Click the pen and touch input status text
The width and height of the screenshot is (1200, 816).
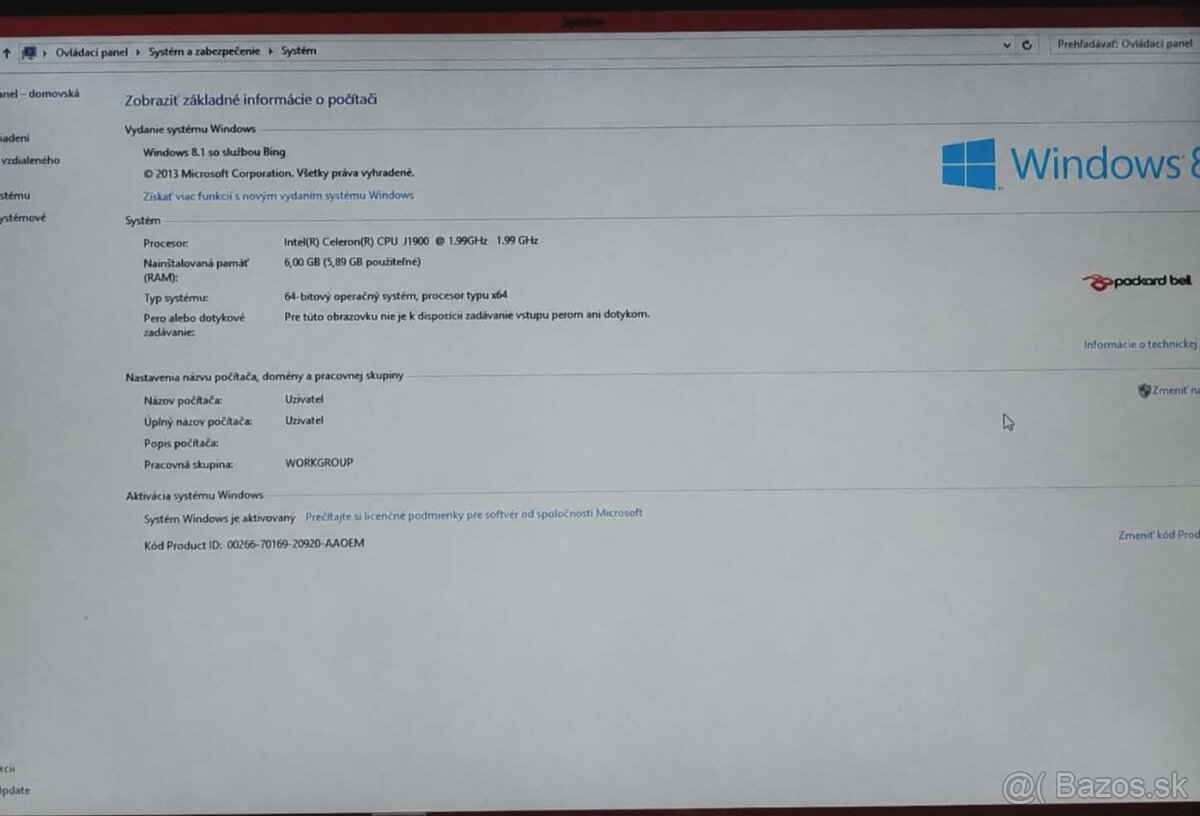click(467, 315)
